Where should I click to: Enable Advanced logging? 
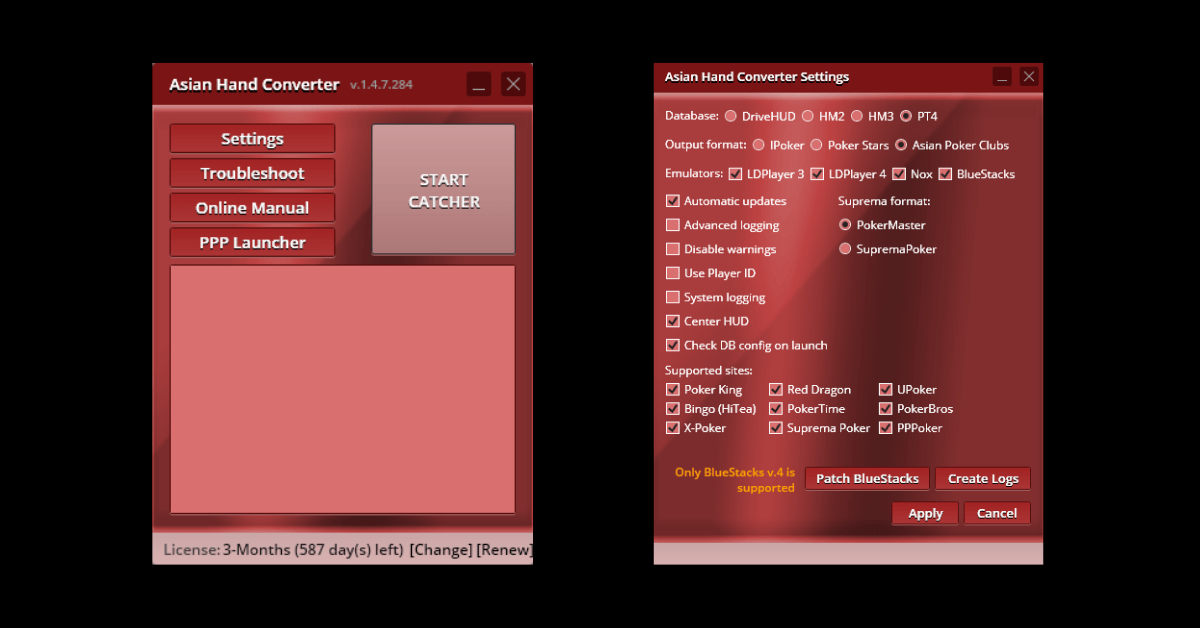pos(673,225)
